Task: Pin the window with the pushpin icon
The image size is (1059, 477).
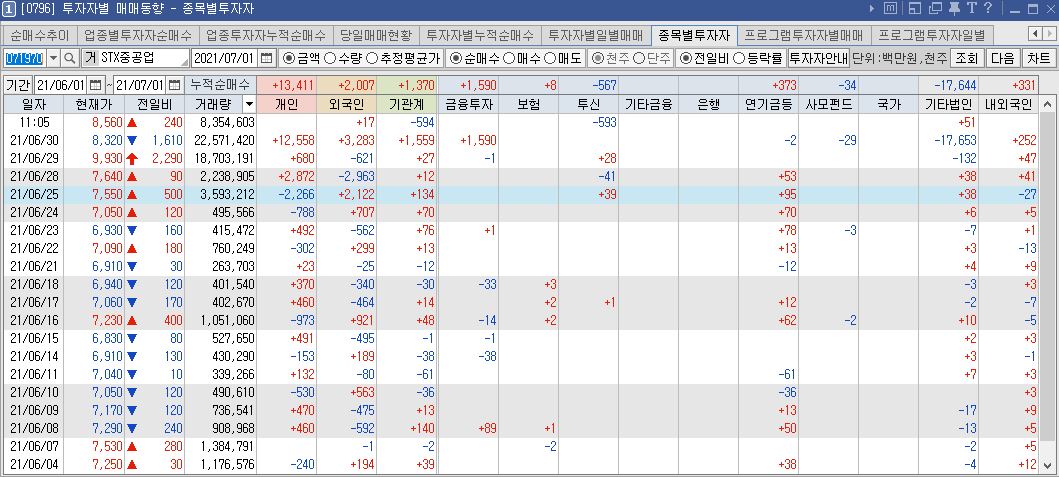Action: (954, 9)
